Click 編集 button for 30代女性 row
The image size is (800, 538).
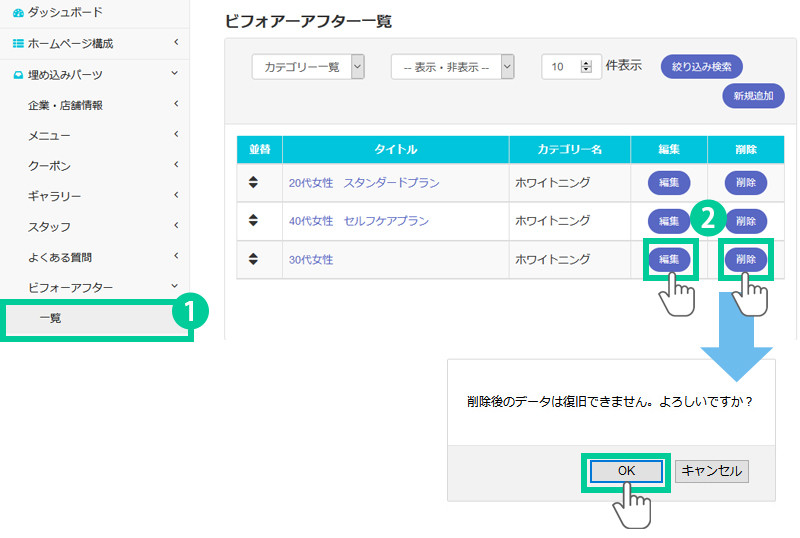669,259
